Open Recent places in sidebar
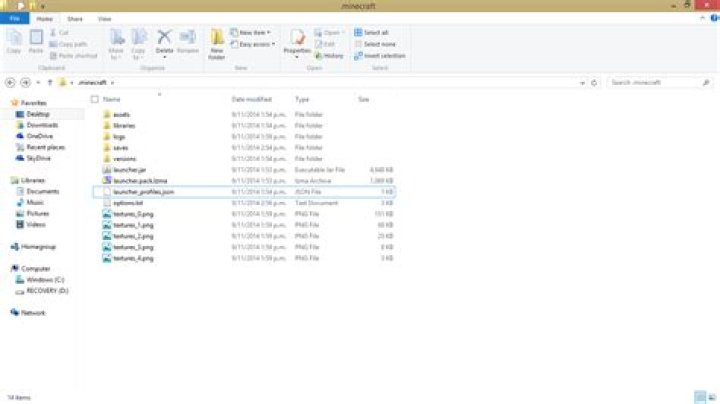The width and height of the screenshot is (720, 404). 45,147
